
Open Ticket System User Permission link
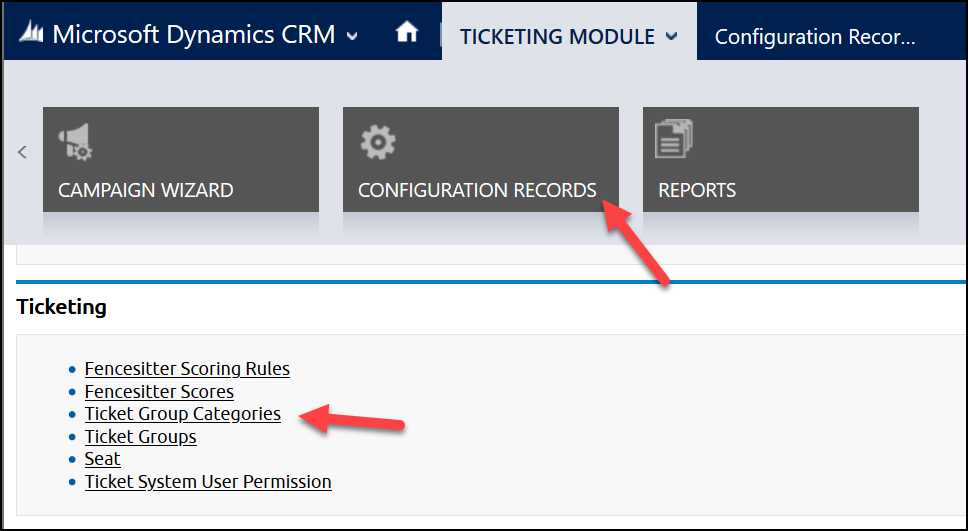pos(208,482)
